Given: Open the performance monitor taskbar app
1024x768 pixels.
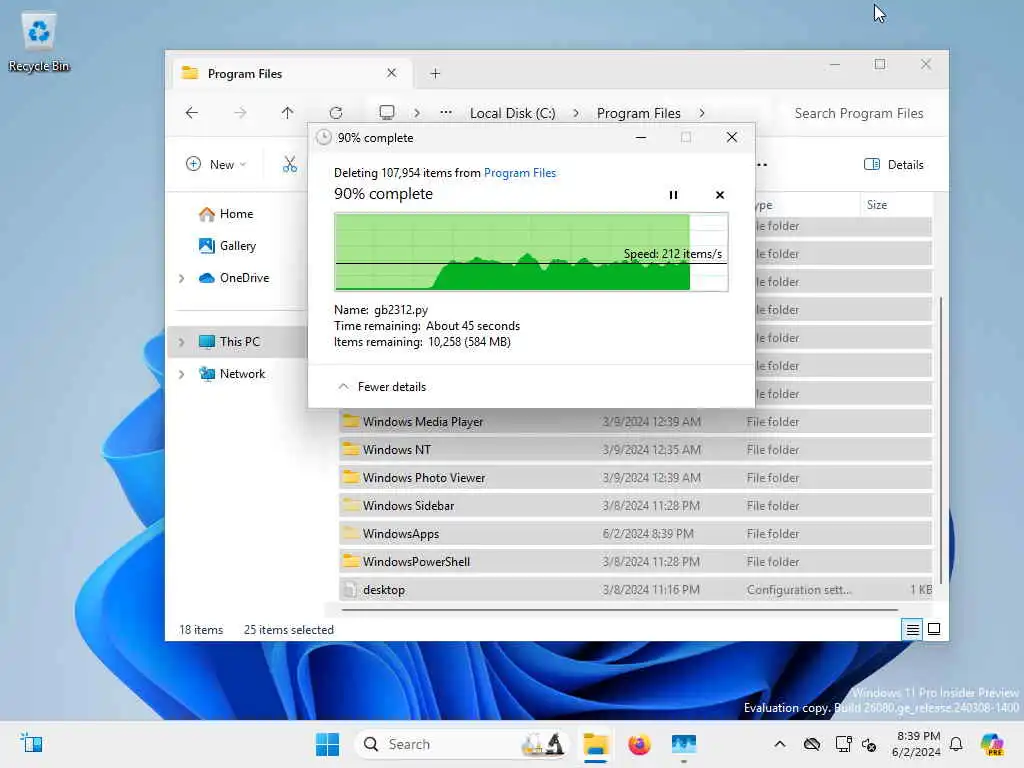Looking at the screenshot, I should (684, 744).
